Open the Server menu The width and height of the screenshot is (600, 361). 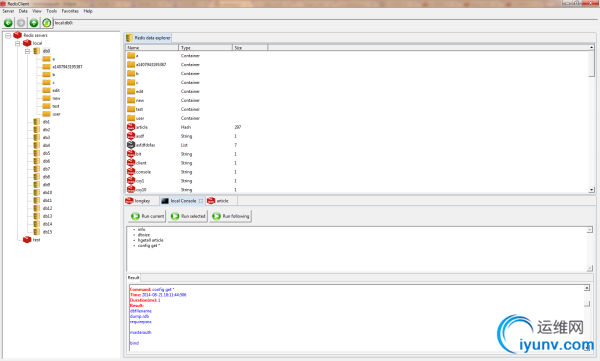[x=8, y=11]
